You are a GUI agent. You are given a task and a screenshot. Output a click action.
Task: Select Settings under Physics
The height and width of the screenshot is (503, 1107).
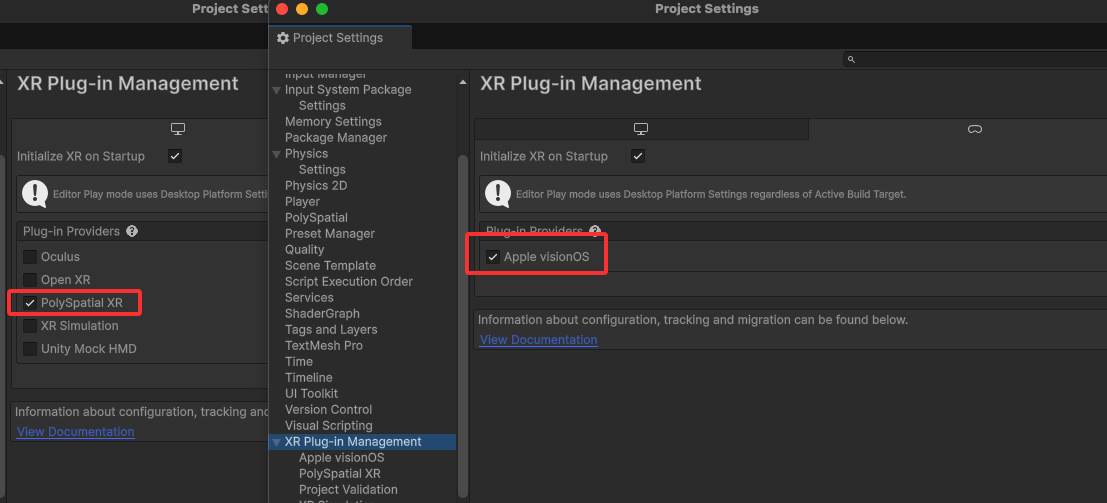click(x=322, y=170)
